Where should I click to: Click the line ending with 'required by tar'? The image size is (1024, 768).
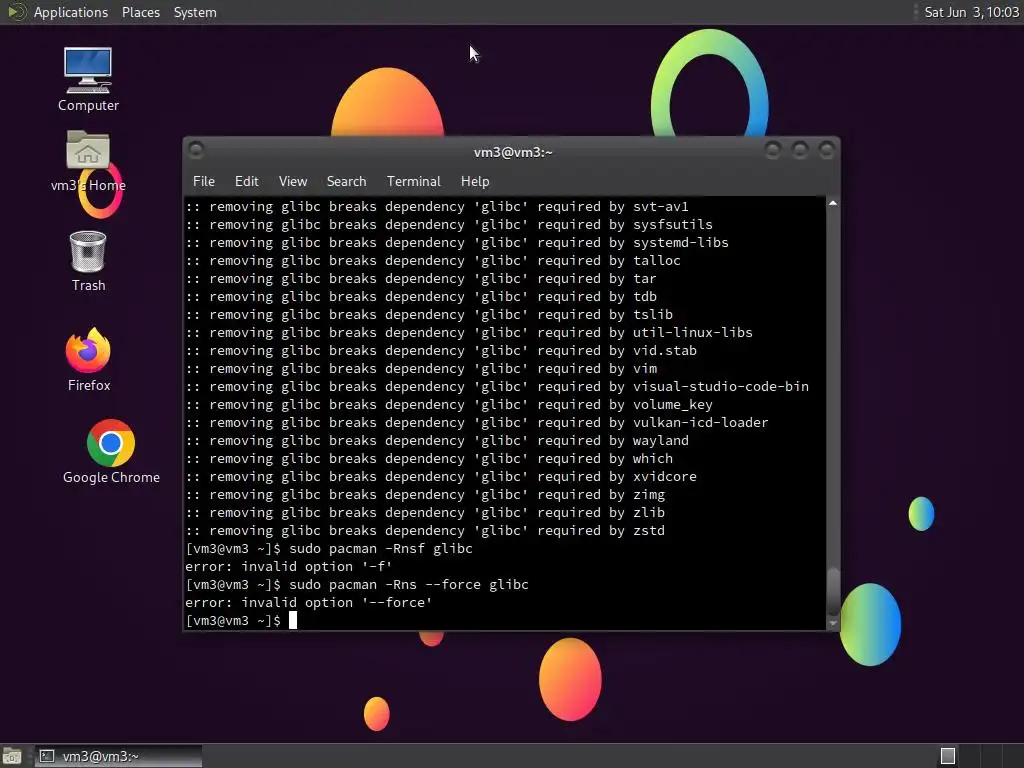coord(421,278)
